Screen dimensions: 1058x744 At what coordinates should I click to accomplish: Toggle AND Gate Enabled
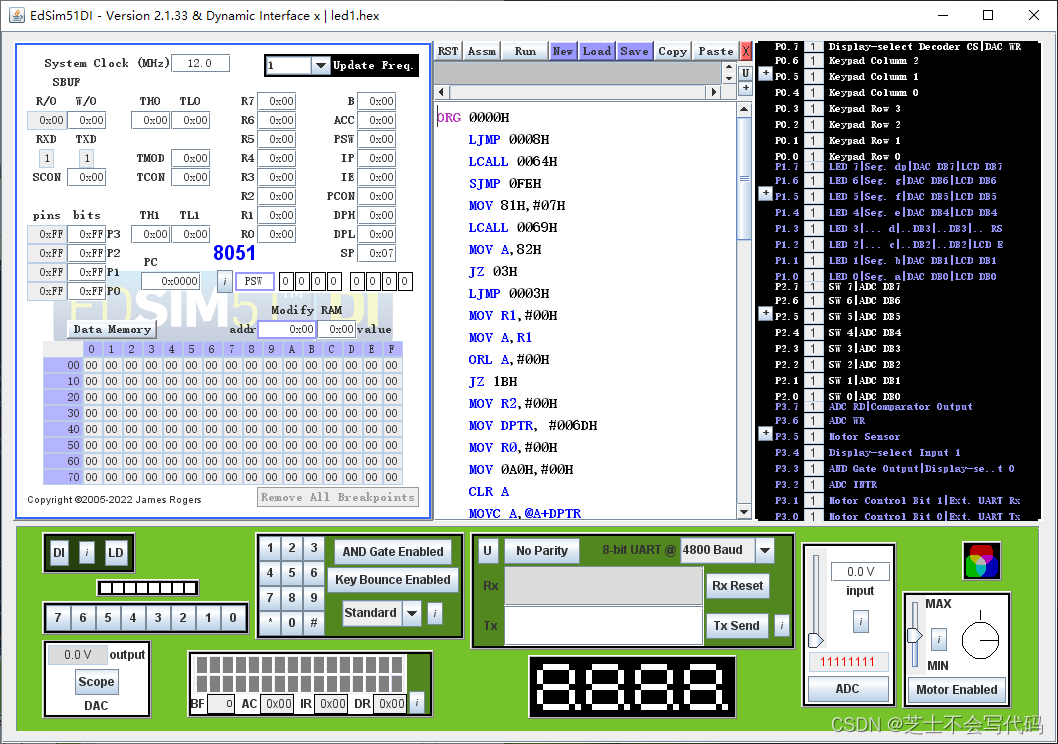point(393,551)
